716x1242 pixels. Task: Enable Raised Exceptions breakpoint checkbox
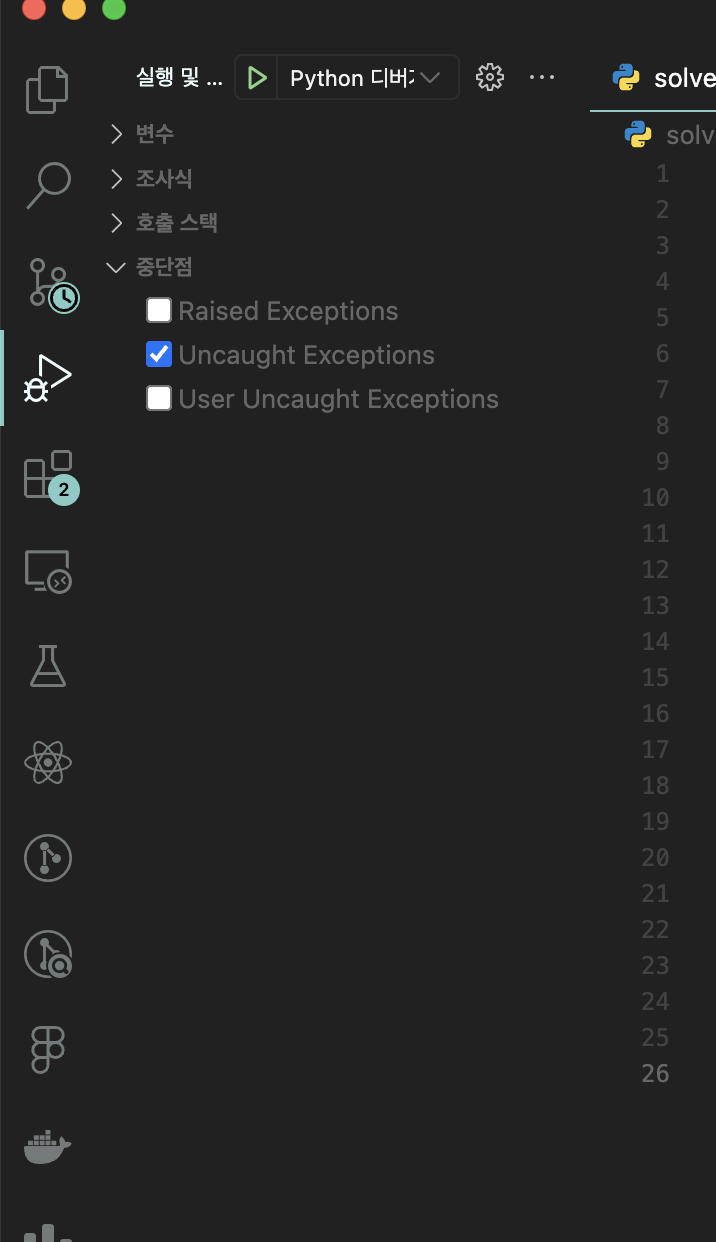[159, 311]
